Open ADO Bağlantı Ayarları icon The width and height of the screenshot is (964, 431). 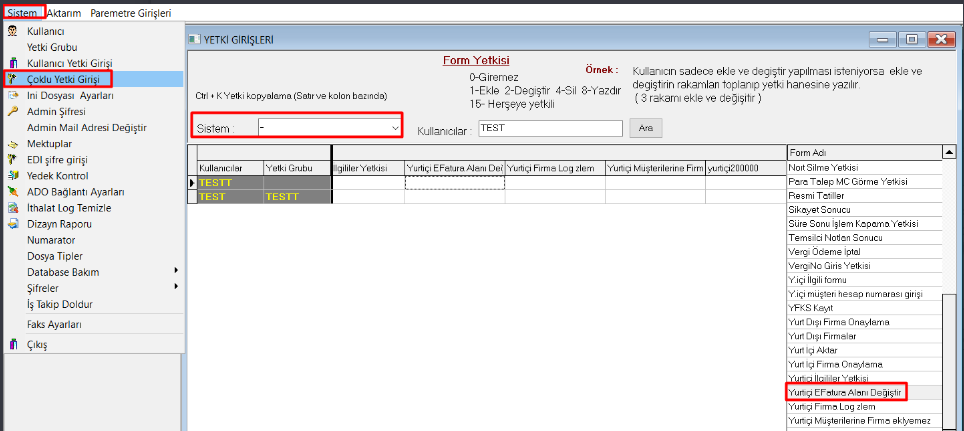click(12, 191)
